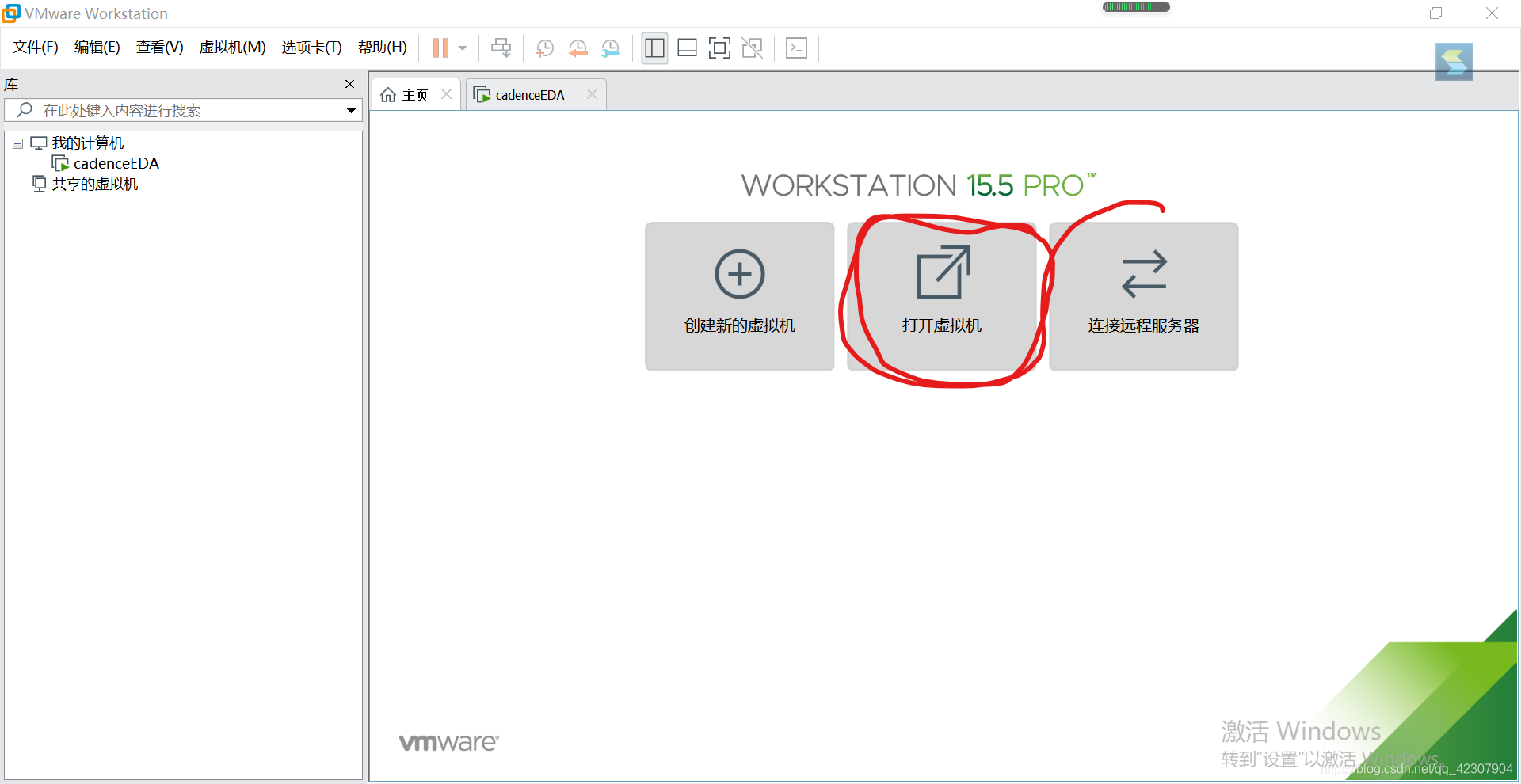Open the suspend button dropdown arrow
The image size is (1521, 784).
pos(463,48)
